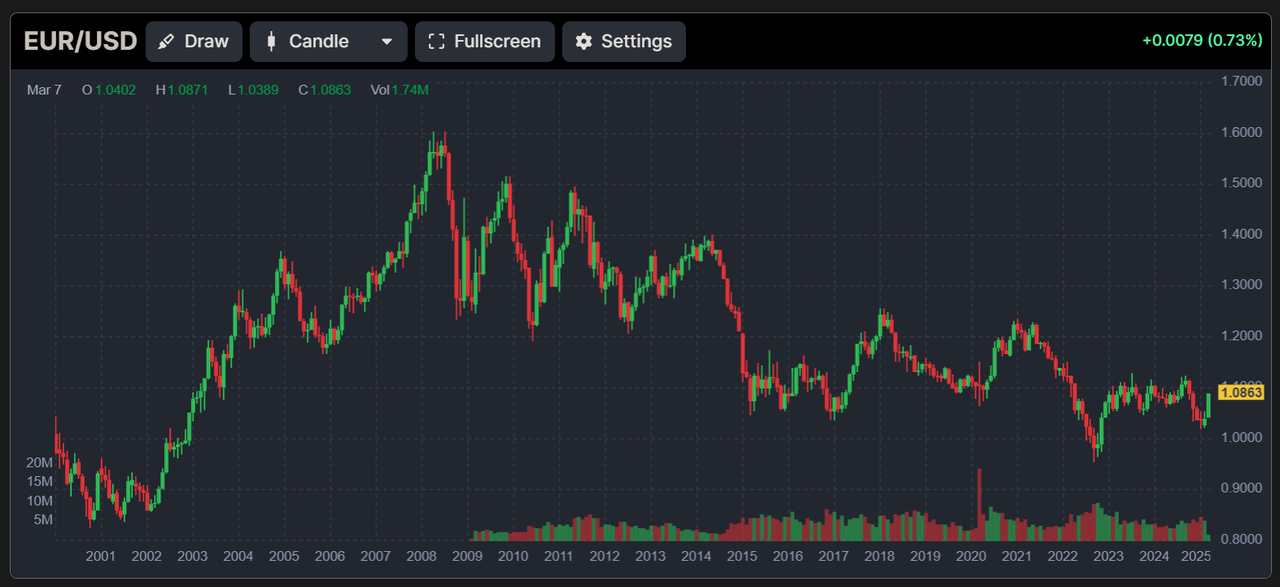This screenshot has height=587, width=1280.
Task: Click the candlestick icon beside Candle
Action: tap(270, 42)
